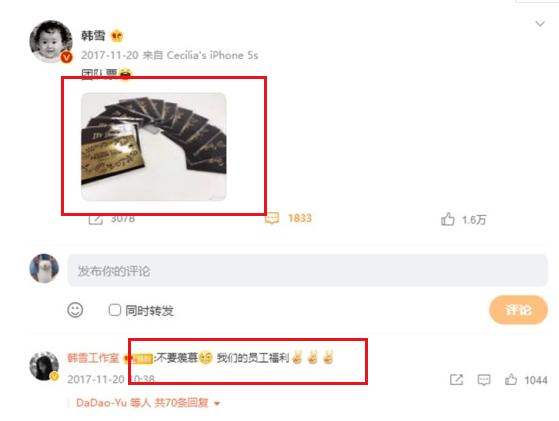Screen dimensions: 559x421
Task: Click the 2017-11-20 post timestamp
Action: (x=109, y=55)
